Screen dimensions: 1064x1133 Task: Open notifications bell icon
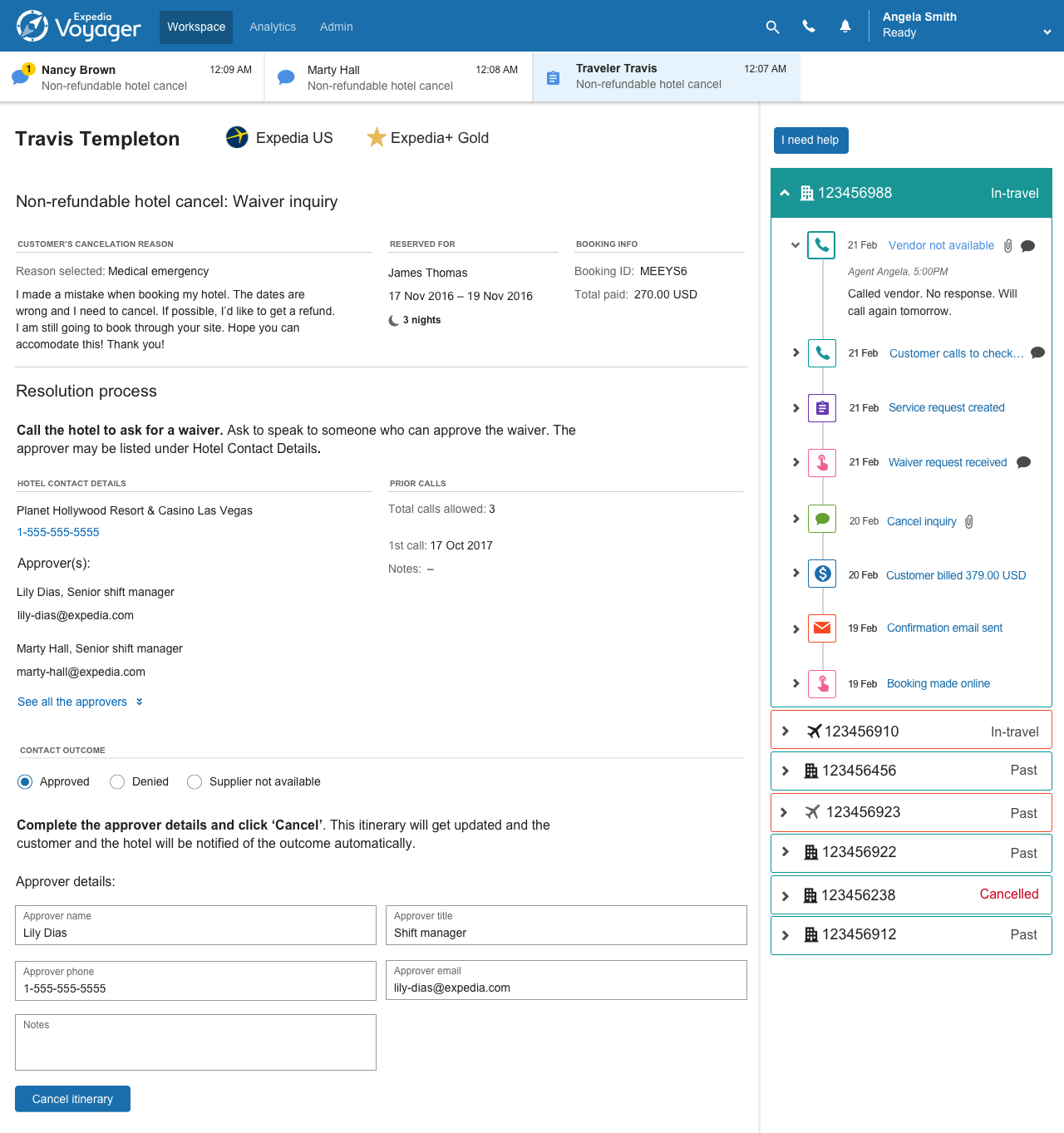845,27
